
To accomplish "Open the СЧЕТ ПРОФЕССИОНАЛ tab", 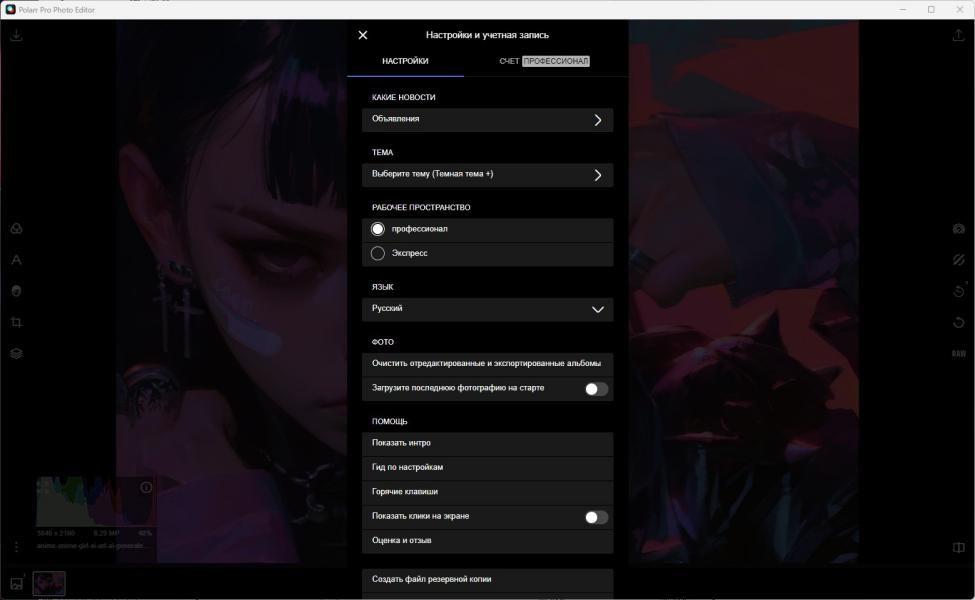I will click(544, 61).
